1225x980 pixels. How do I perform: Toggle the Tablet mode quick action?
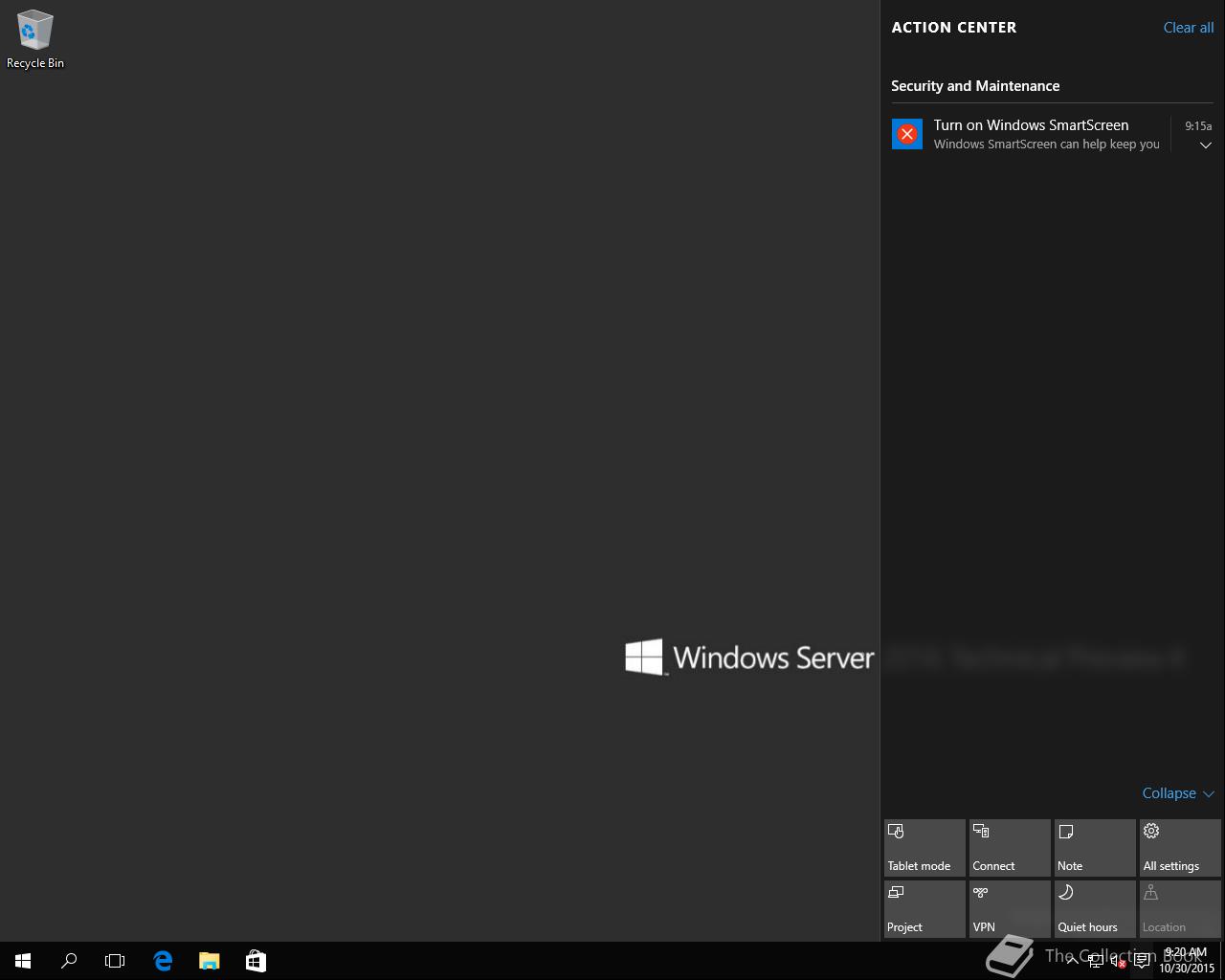coord(924,847)
